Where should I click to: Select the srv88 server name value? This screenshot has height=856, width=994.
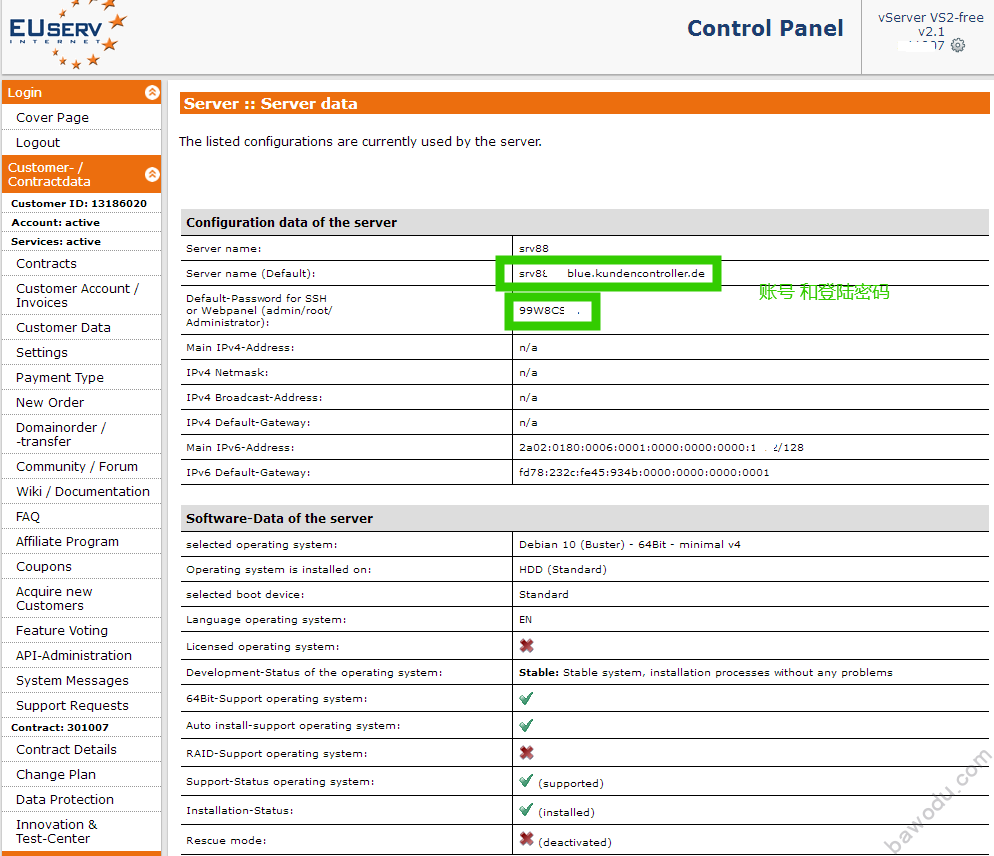tap(534, 249)
